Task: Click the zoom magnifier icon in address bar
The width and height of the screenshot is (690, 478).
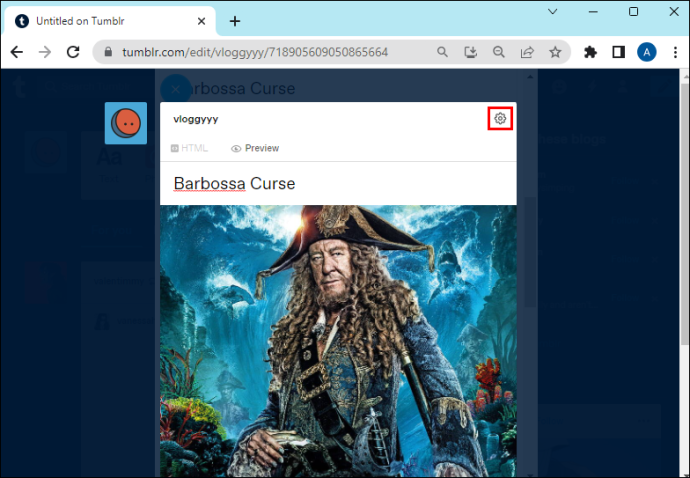Action: [x=499, y=52]
